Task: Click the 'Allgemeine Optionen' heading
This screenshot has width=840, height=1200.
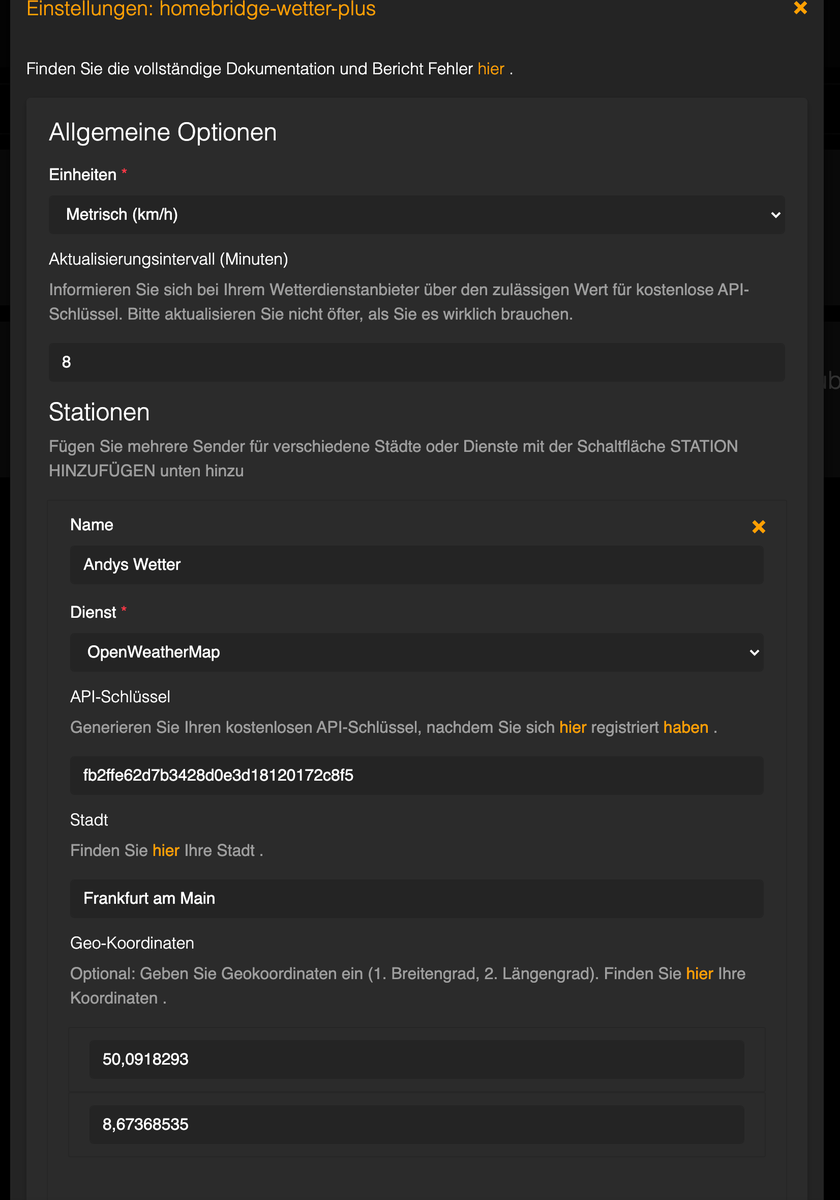Action: 163,132
